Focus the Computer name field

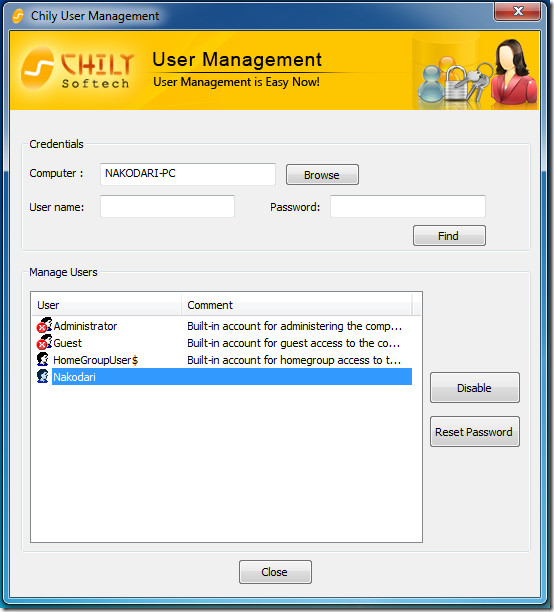click(x=188, y=174)
